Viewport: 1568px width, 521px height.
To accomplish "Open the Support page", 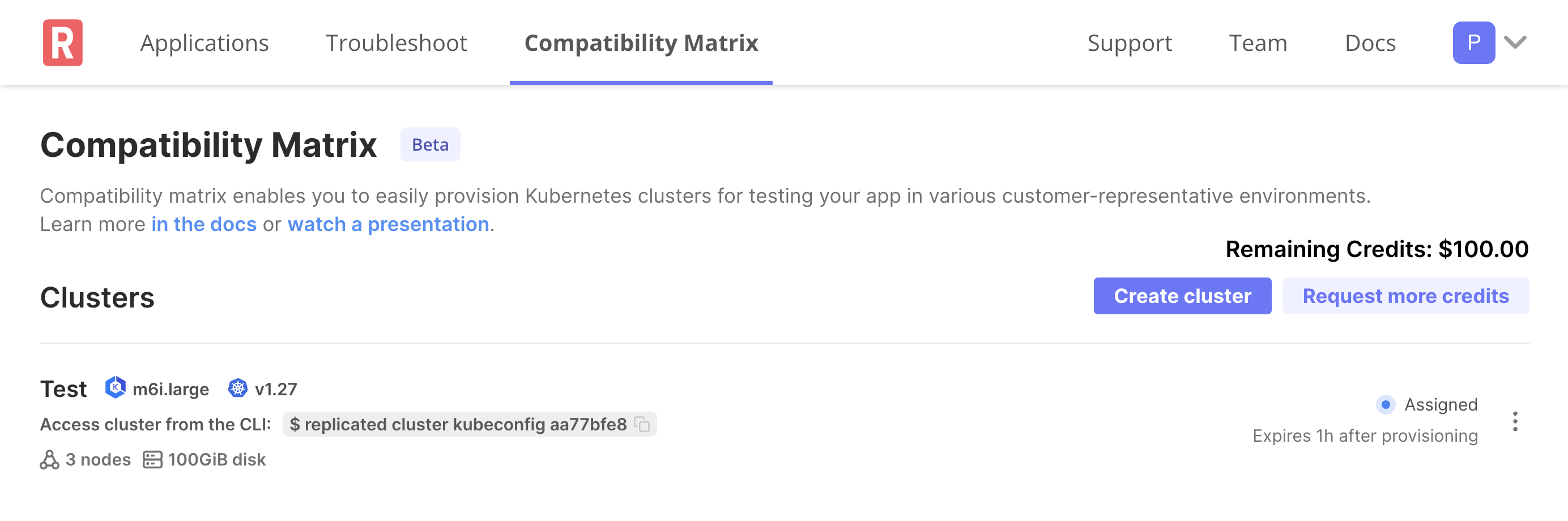I will pos(1130,43).
